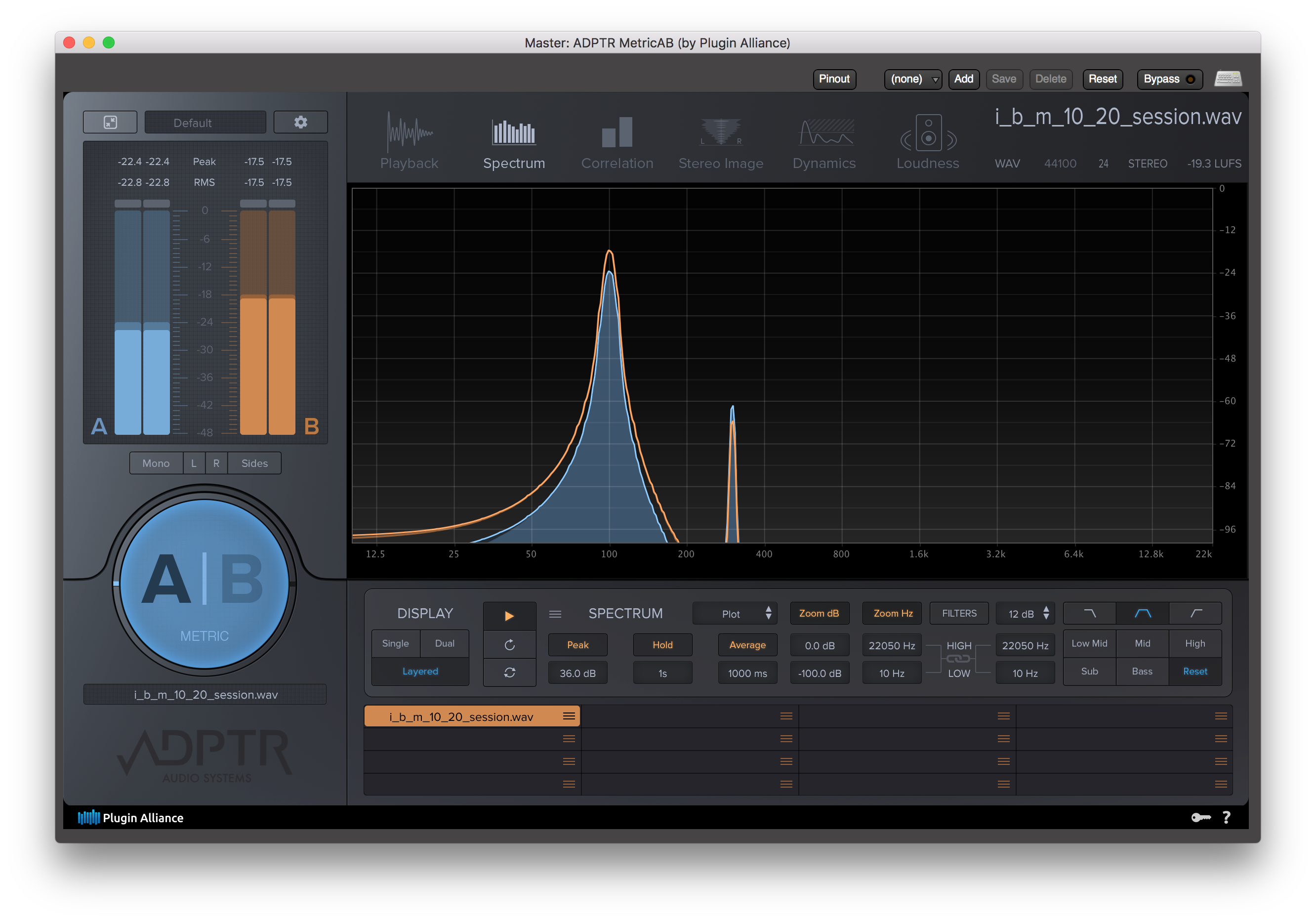Click the 1s hold time field

pos(662,673)
